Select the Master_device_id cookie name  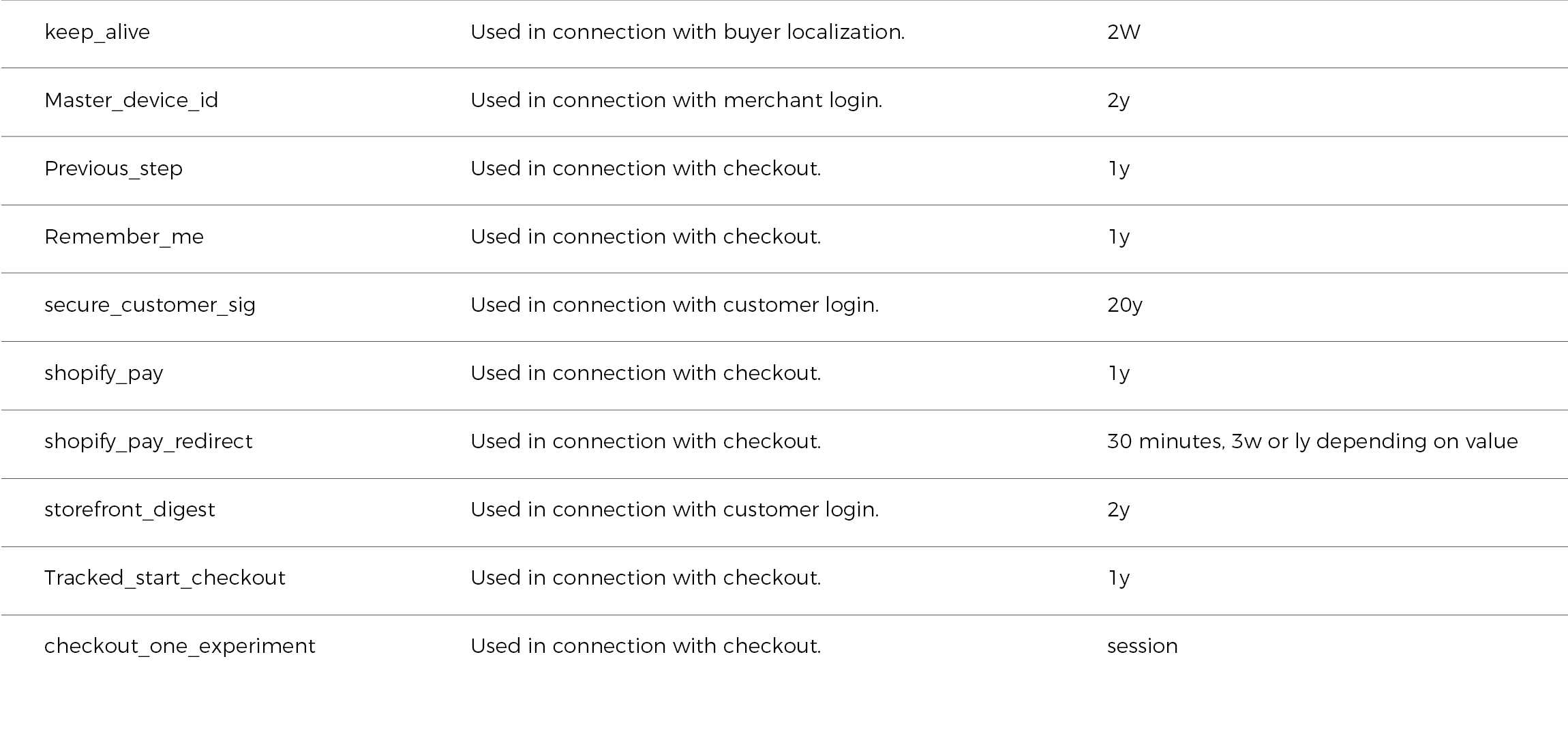point(131,100)
